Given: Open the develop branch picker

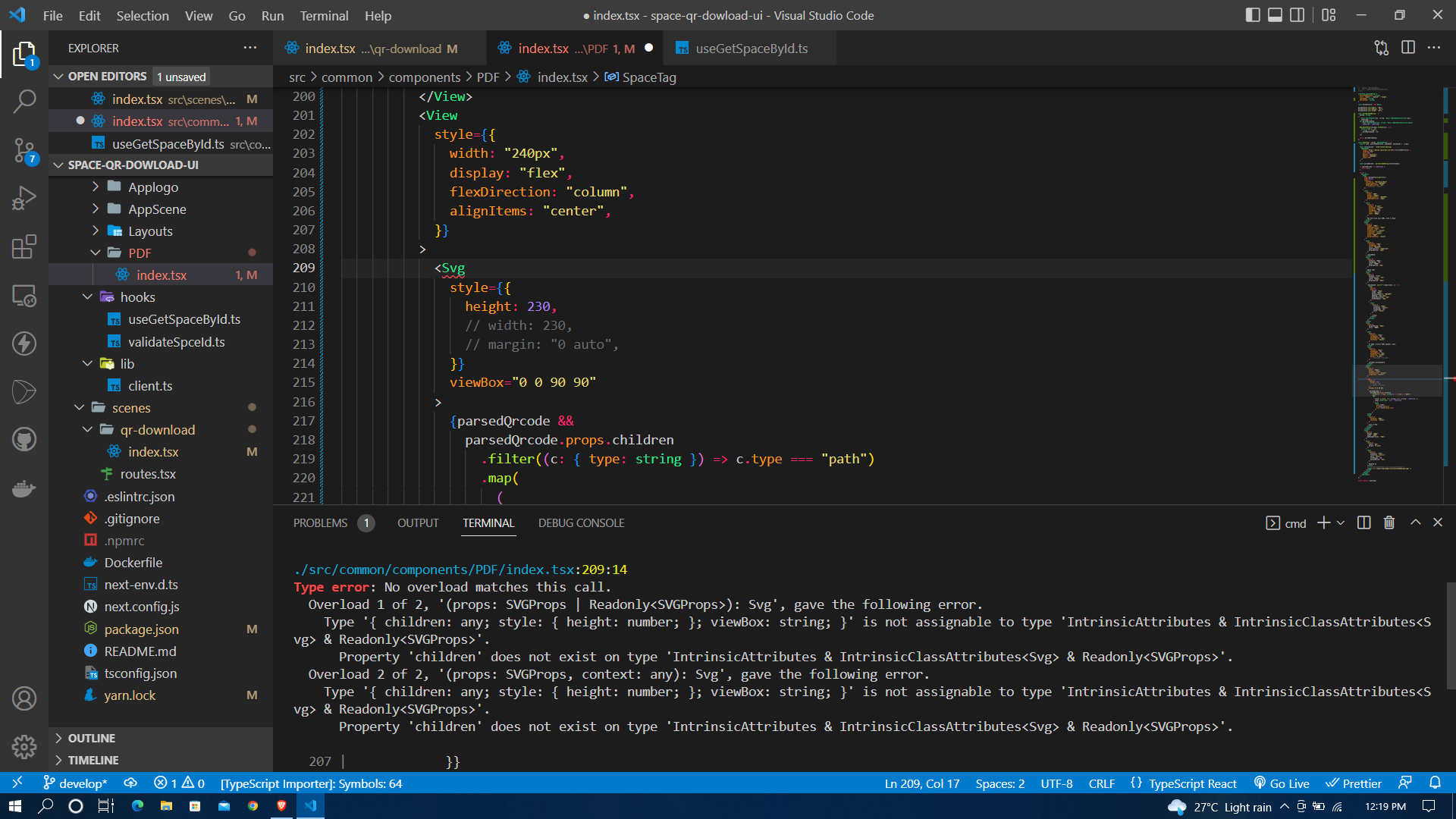Looking at the screenshot, I should tap(74, 783).
